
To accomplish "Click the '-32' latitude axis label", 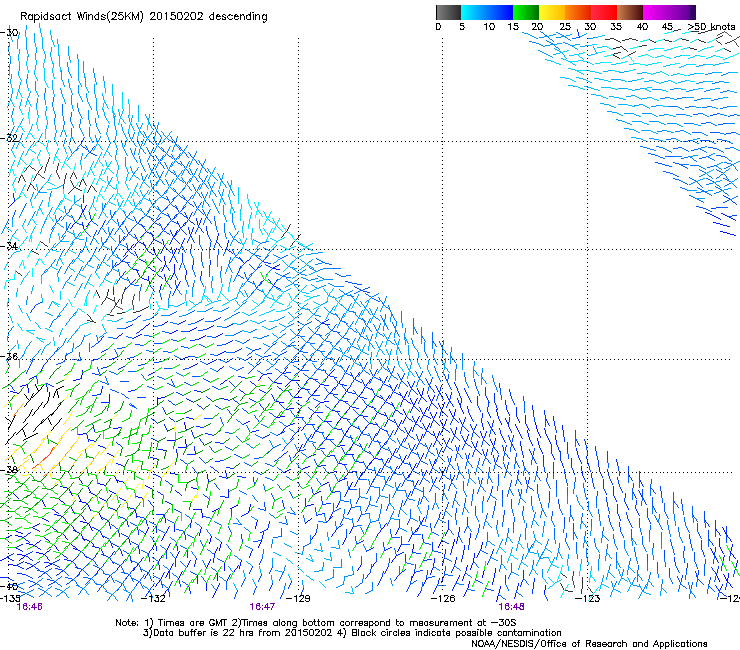I will point(9,138).
